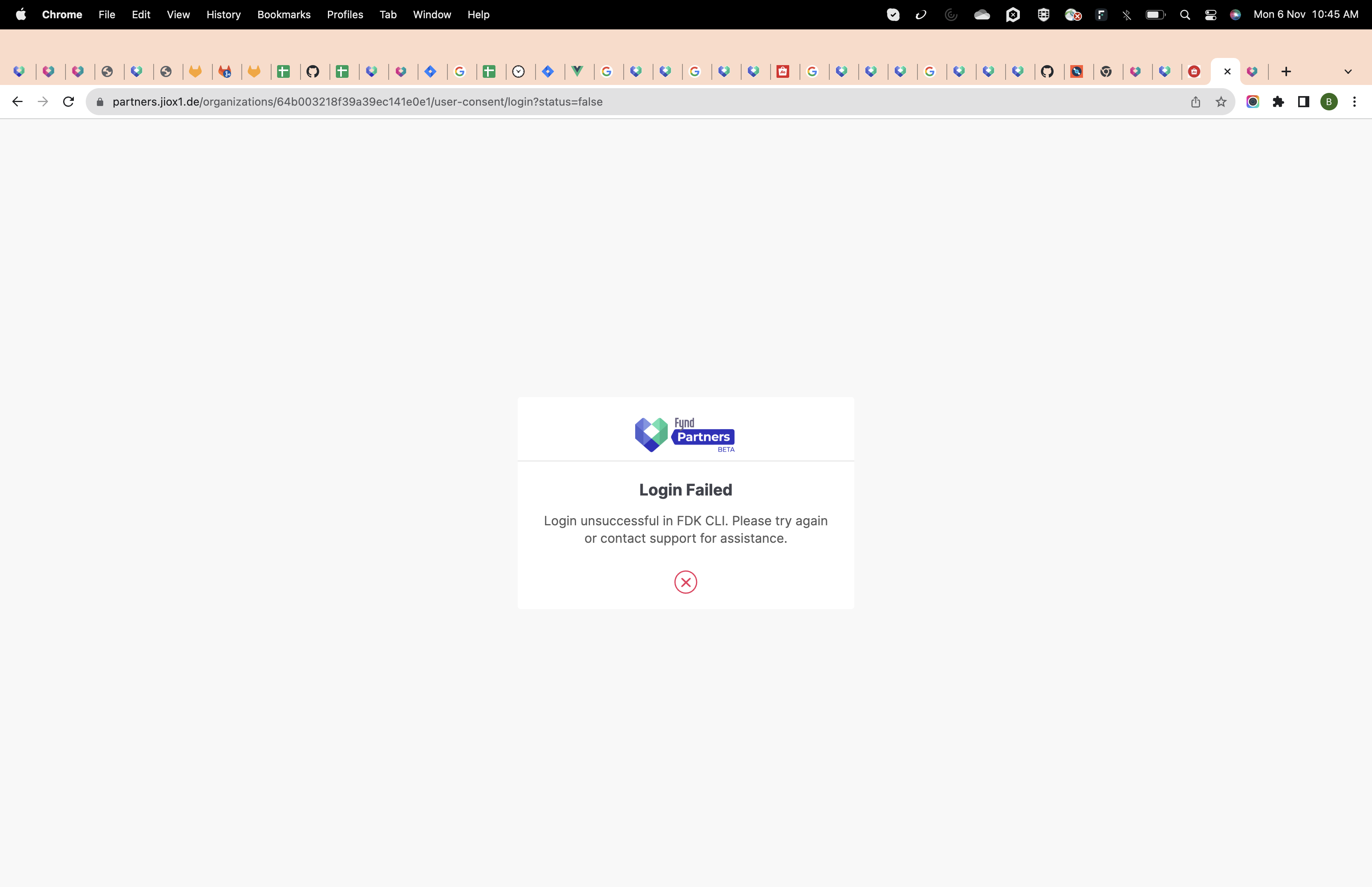
Task: Open the Bookmarks menu
Action: 284,14
